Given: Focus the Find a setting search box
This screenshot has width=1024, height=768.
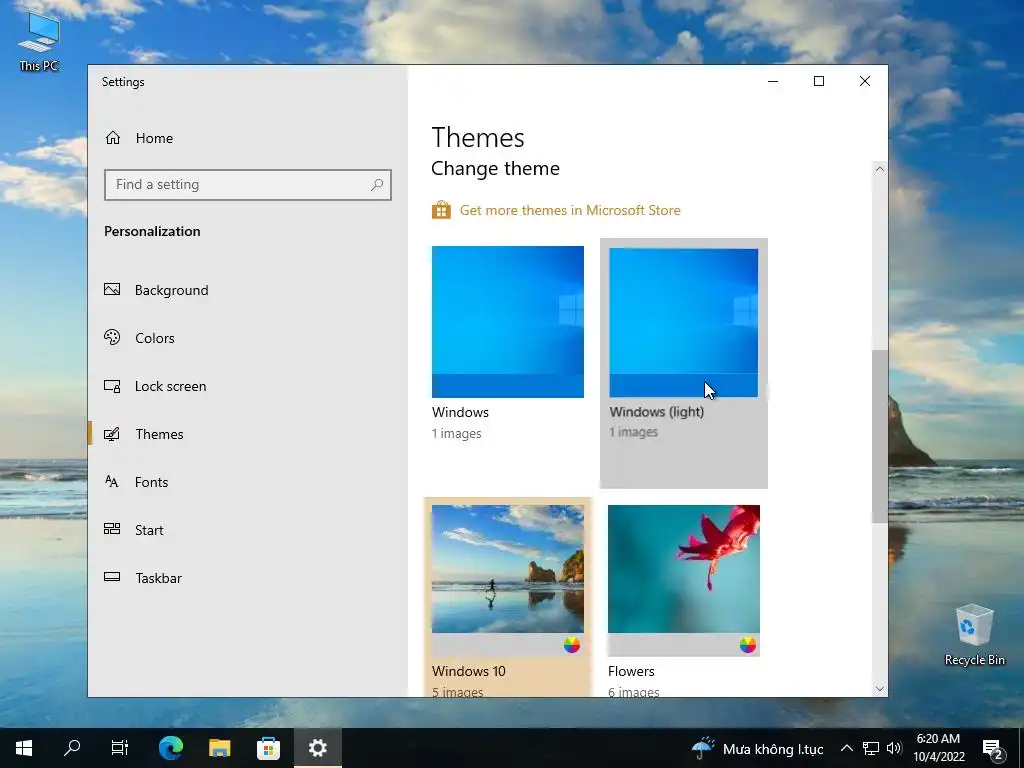Looking at the screenshot, I should [248, 185].
